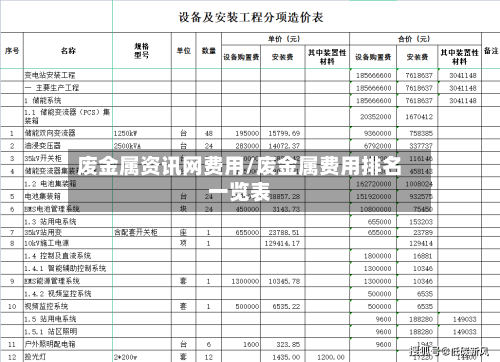Viewport: 500px width, 362px height.
Task: Click the 1.1 储能变流器（PCS）集装箱 cell
Action: click(67, 116)
